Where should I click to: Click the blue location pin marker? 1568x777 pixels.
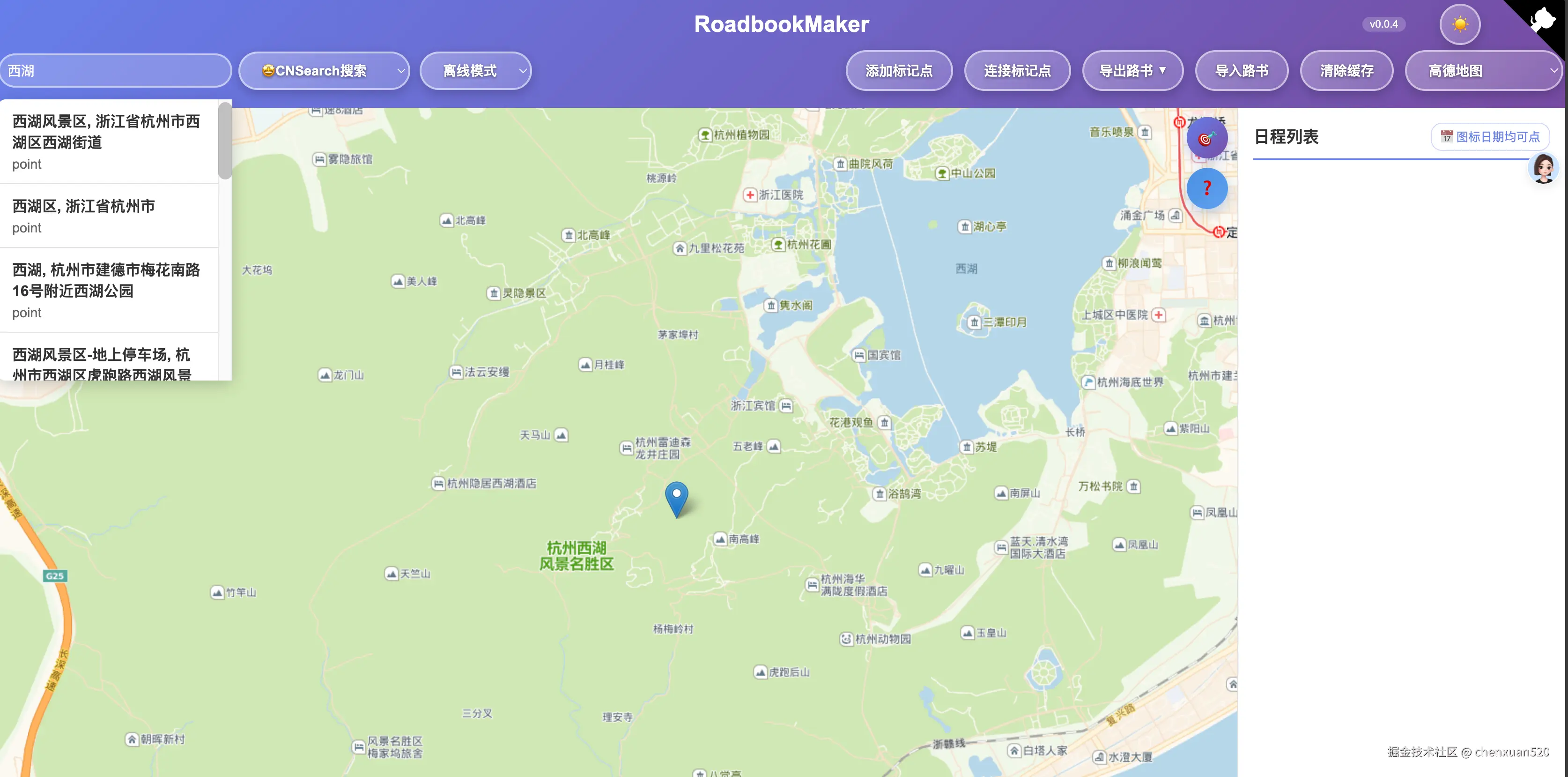click(676, 499)
